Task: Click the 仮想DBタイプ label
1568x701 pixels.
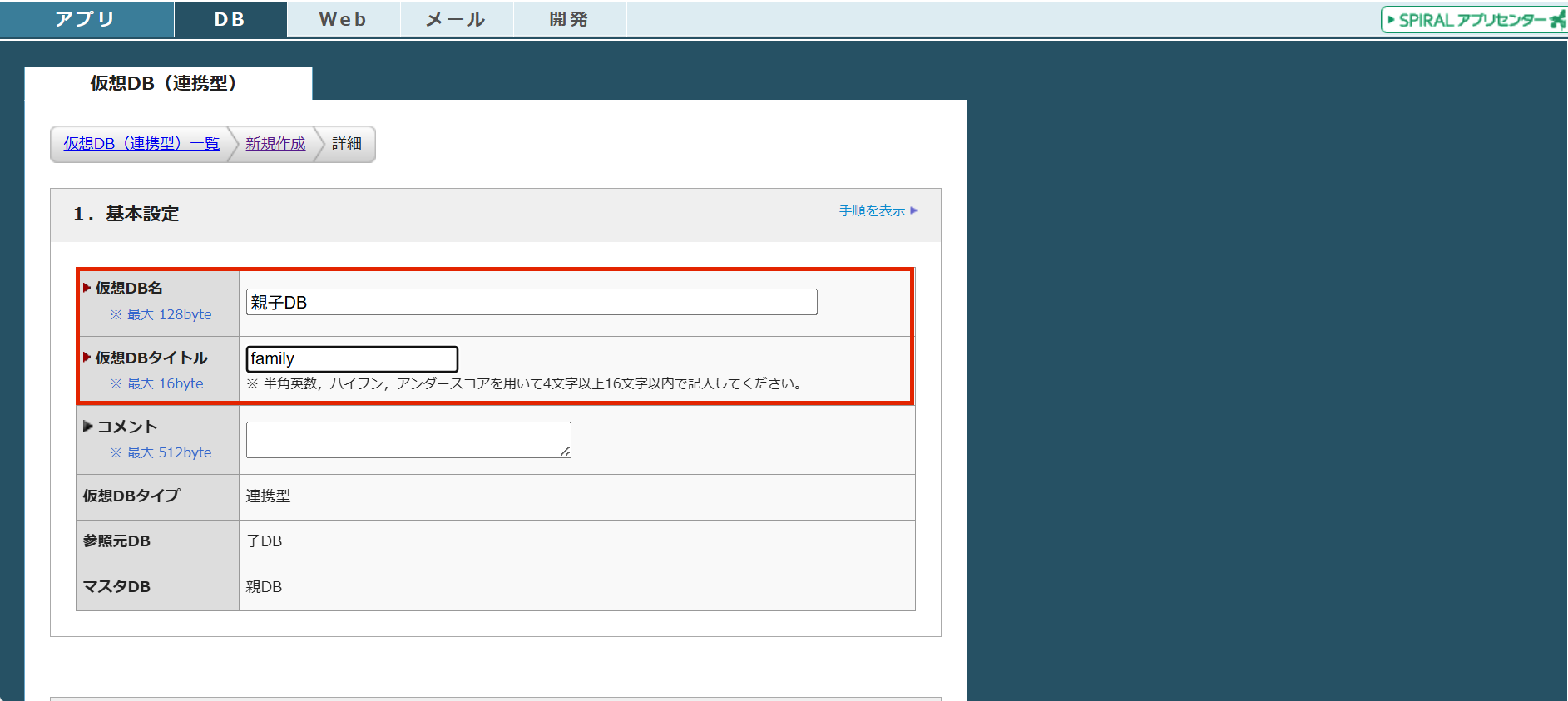Action: (x=131, y=496)
